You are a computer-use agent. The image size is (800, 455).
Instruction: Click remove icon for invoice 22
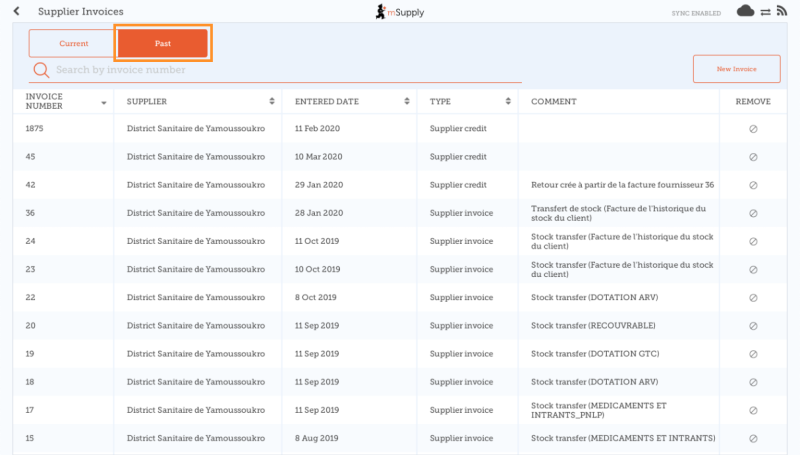click(753, 298)
